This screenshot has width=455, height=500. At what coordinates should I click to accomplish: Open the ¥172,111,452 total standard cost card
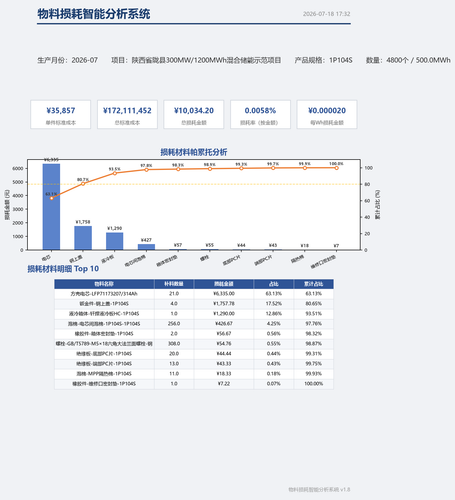point(127,114)
